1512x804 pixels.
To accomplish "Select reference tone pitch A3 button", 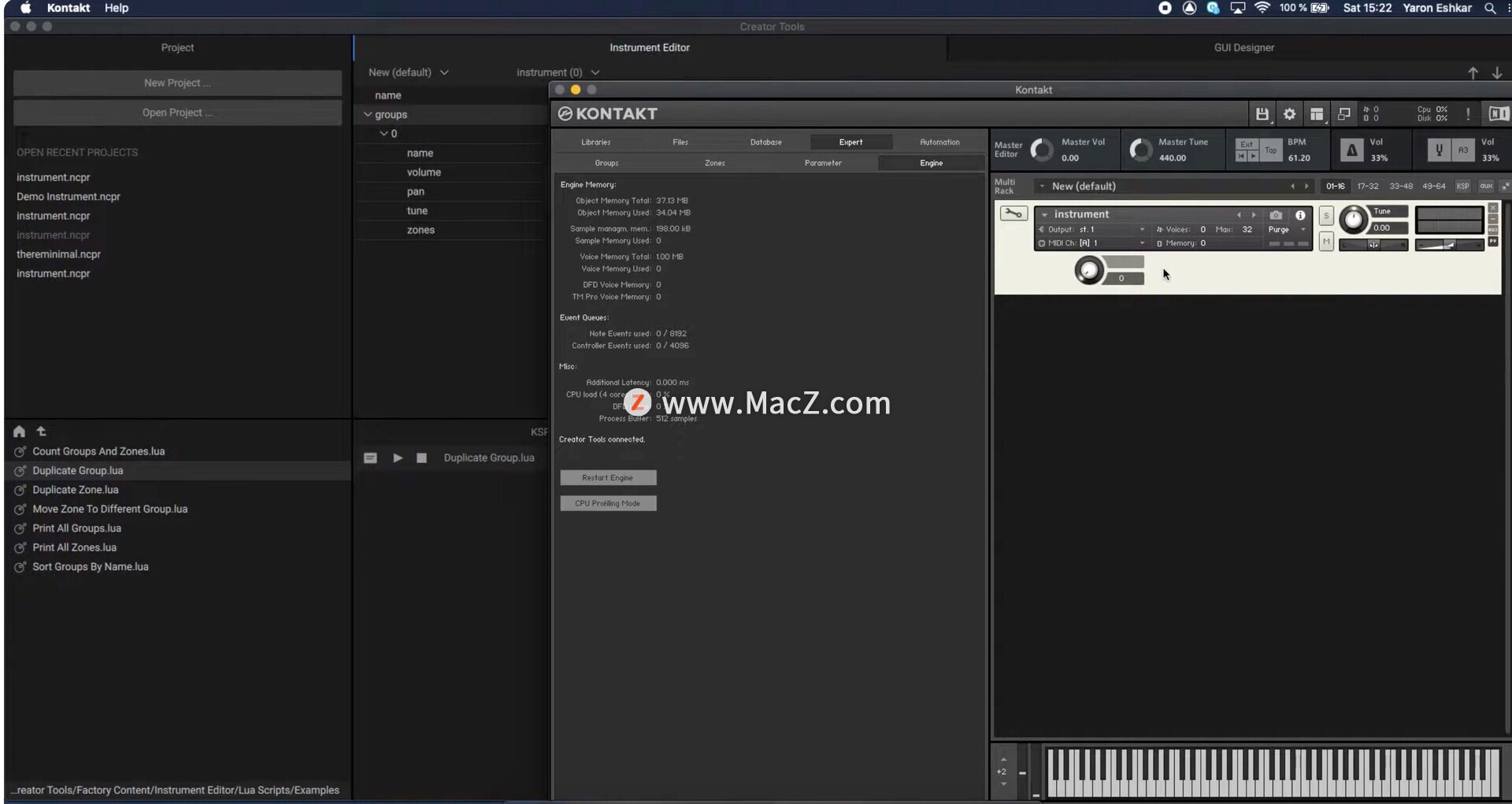I will coord(1462,150).
